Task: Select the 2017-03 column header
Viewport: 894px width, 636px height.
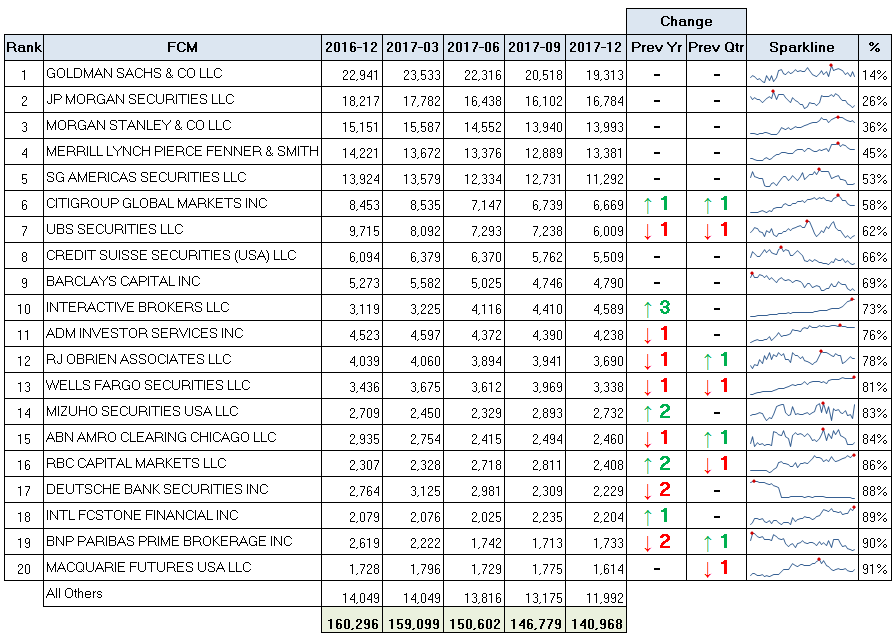Action: [x=413, y=47]
